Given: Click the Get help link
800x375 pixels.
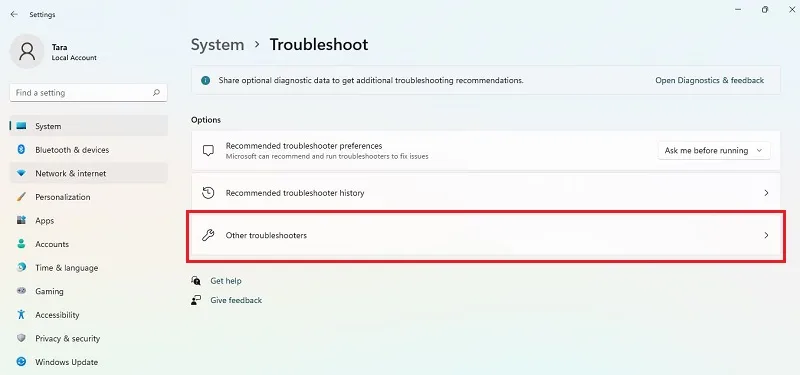Looking at the screenshot, I should tap(226, 281).
